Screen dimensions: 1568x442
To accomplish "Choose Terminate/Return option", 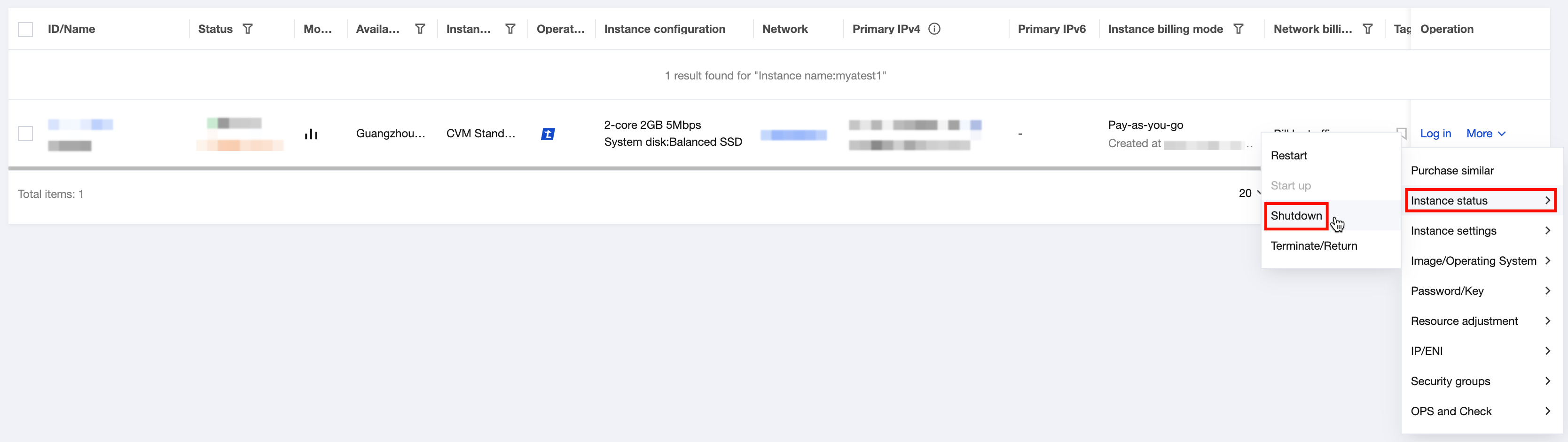I will (x=1314, y=246).
